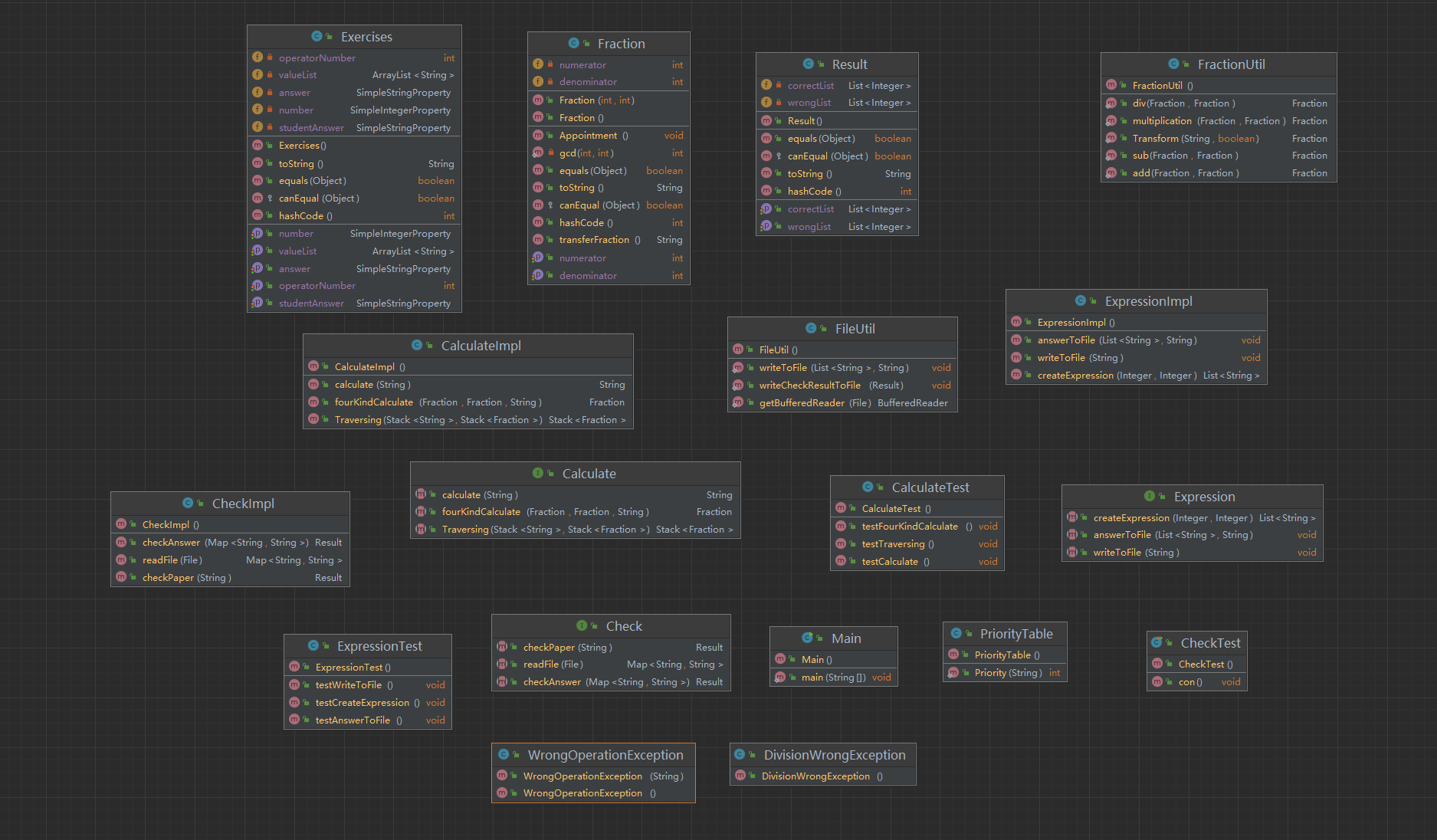Click transferFraction() method in Fraction

pyautogui.click(x=609, y=240)
